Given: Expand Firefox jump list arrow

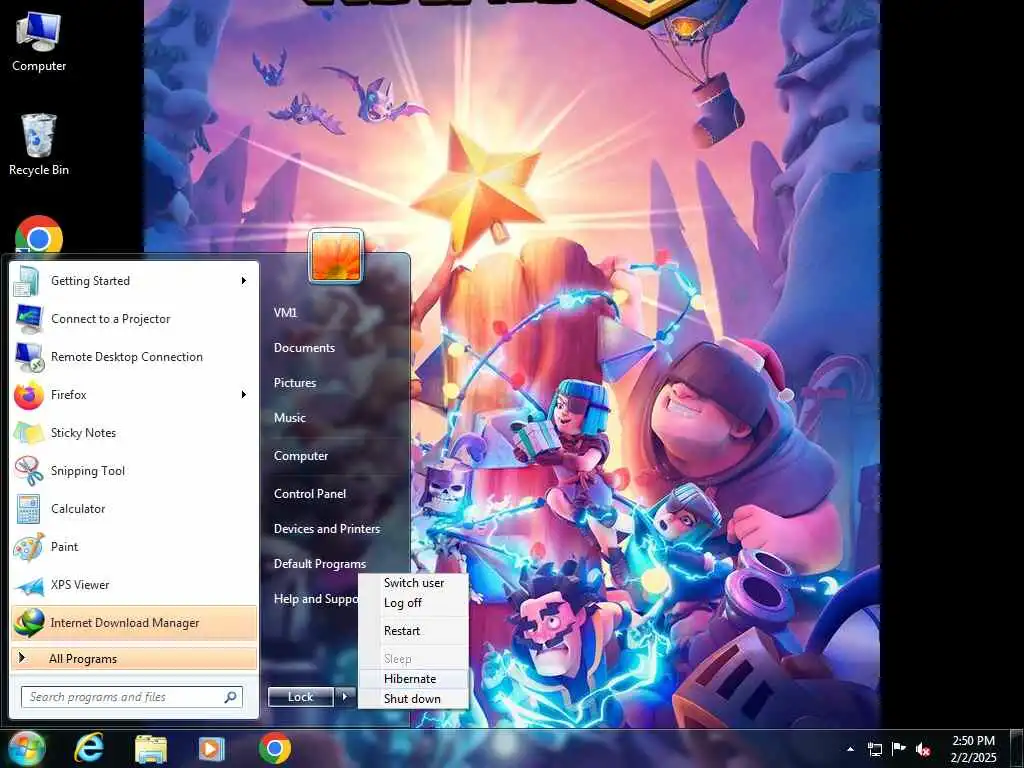Looking at the screenshot, I should (x=244, y=394).
